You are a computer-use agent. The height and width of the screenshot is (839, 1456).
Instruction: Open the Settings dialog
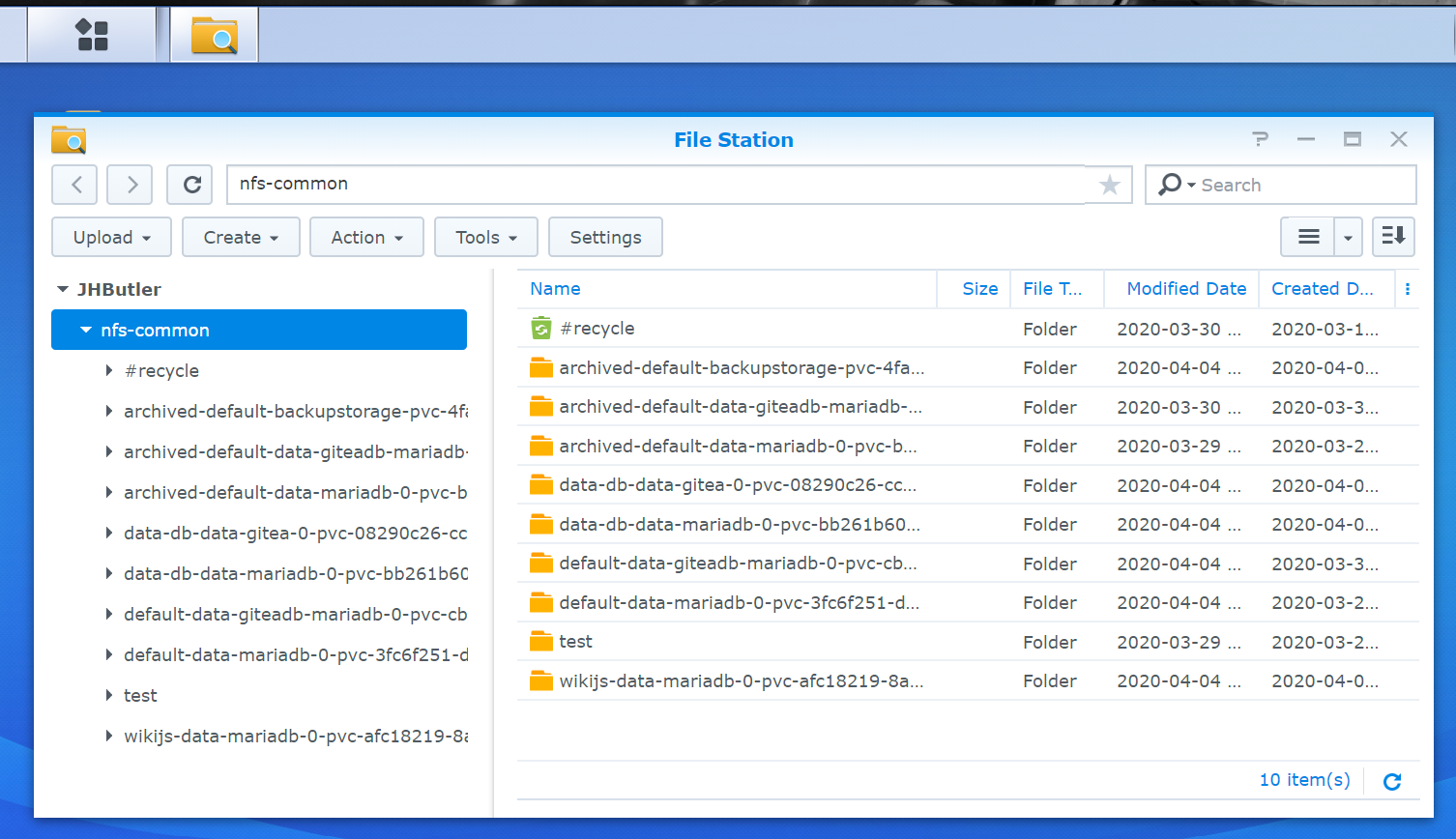pyautogui.click(x=605, y=237)
